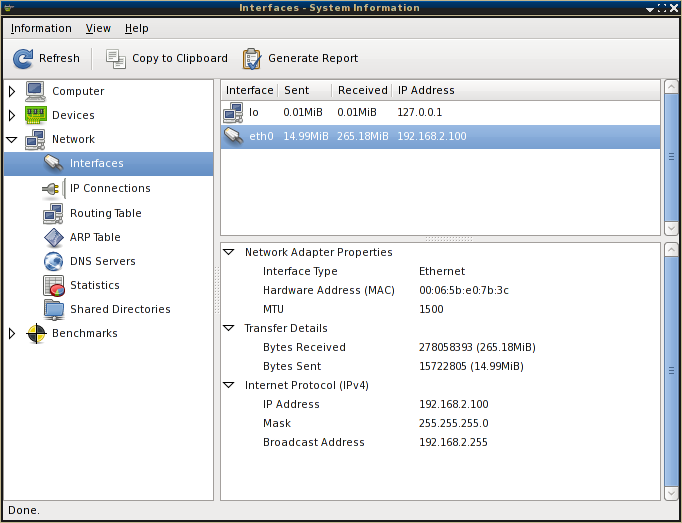The width and height of the screenshot is (682, 523).
Task: Select ARP Table in the sidebar
Action: click(x=95, y=237)
